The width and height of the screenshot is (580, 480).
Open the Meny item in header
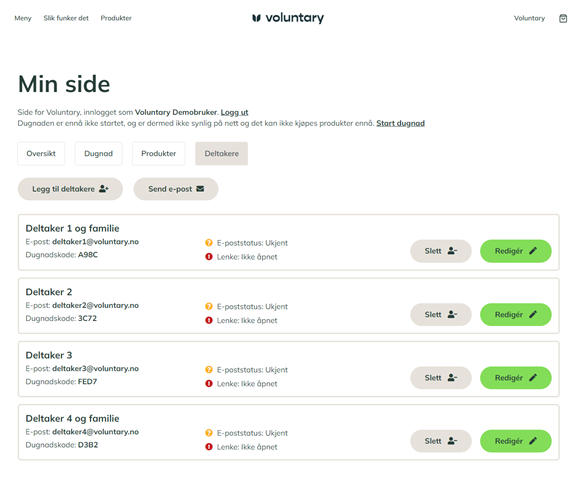coord(23,18)
